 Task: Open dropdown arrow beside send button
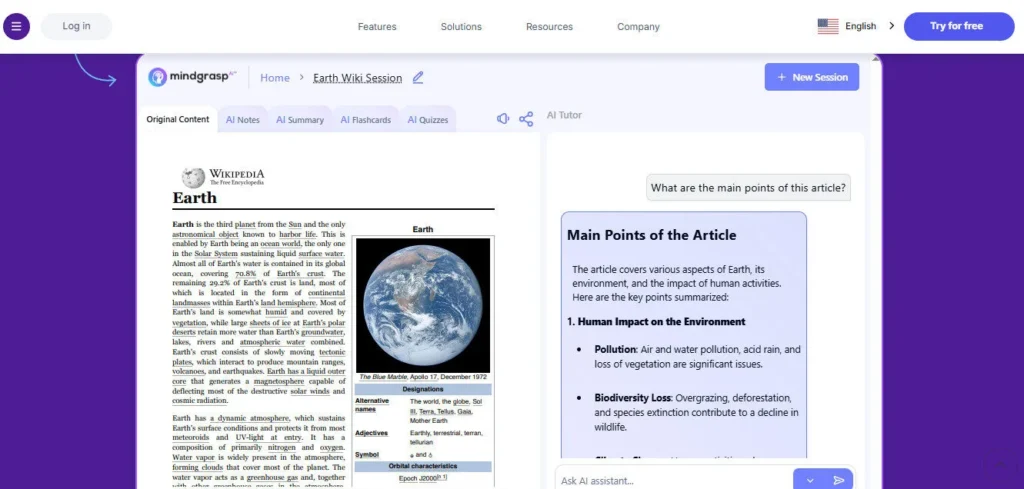pyautogui.click(x=810, y=480)
